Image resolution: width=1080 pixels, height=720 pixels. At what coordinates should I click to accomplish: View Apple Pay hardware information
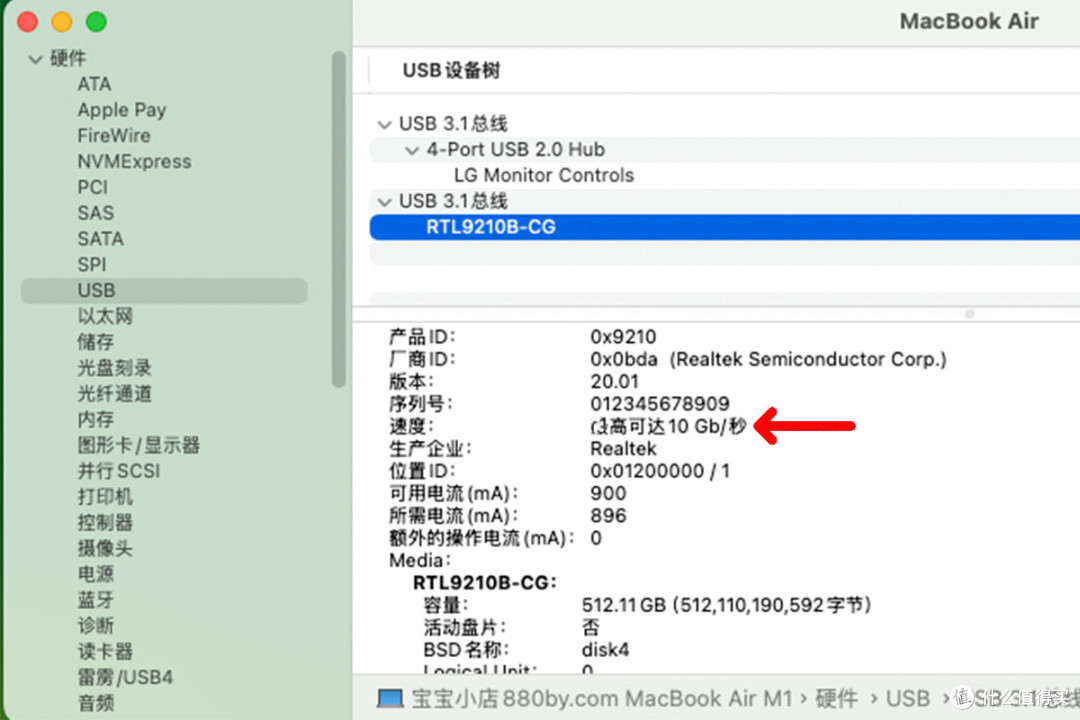pyautogui.click(x=121, y=110)
